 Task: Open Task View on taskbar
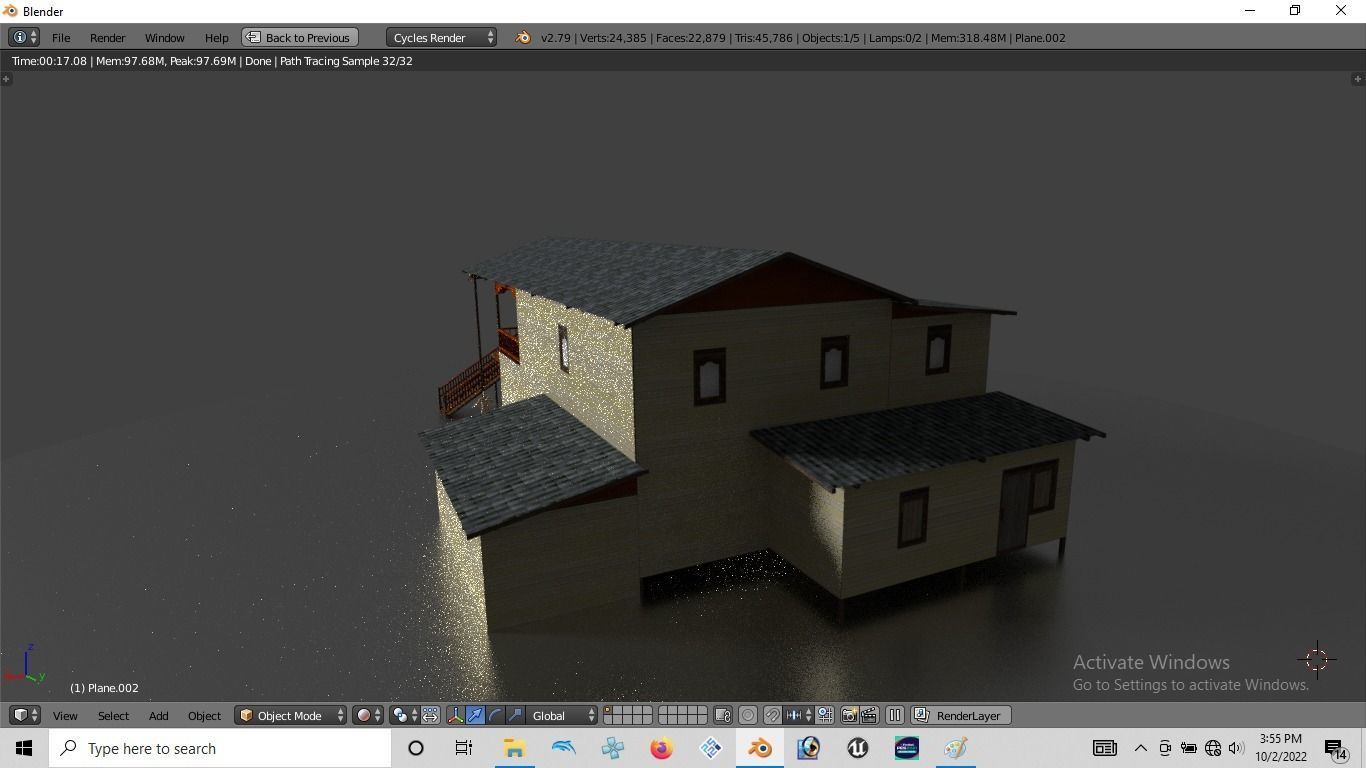[464, 748]
